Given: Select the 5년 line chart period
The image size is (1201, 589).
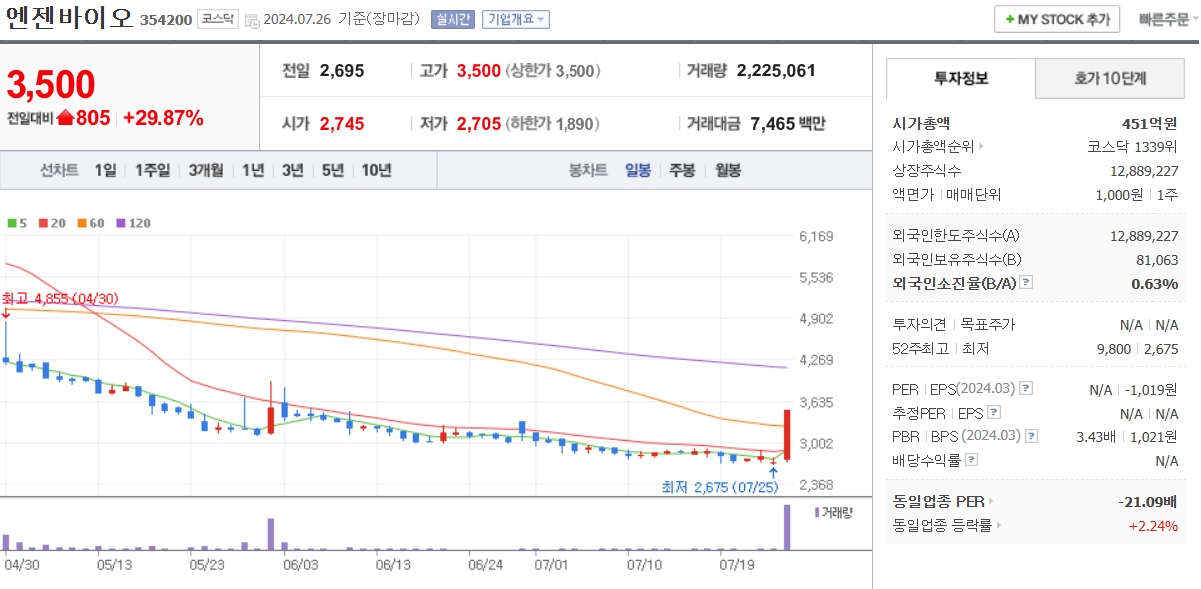Looking at the screenshot, I should pos(332,170).
